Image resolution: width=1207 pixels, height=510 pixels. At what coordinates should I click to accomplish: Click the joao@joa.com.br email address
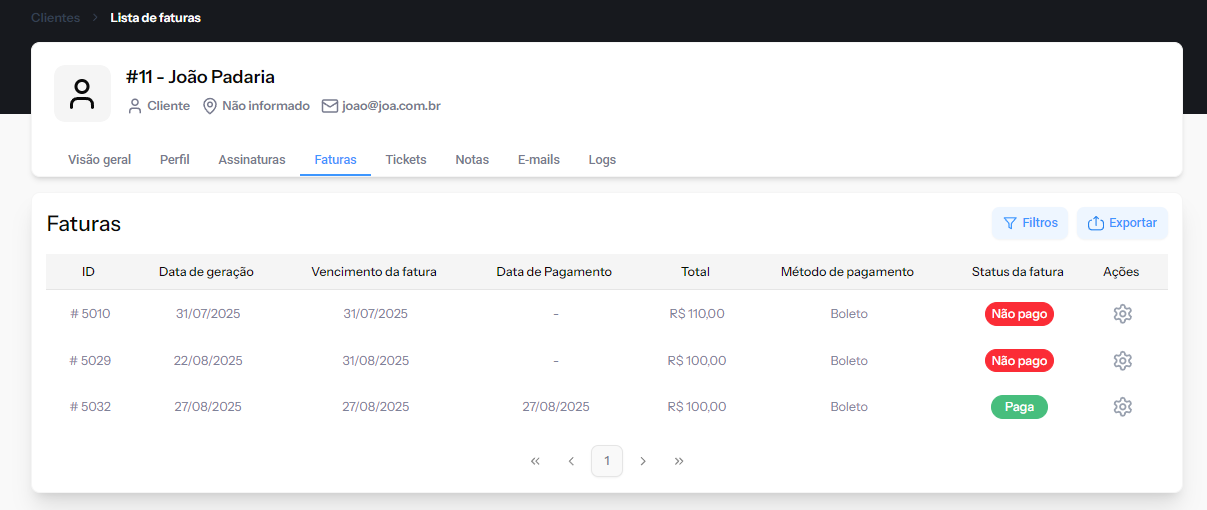point(391,106)
